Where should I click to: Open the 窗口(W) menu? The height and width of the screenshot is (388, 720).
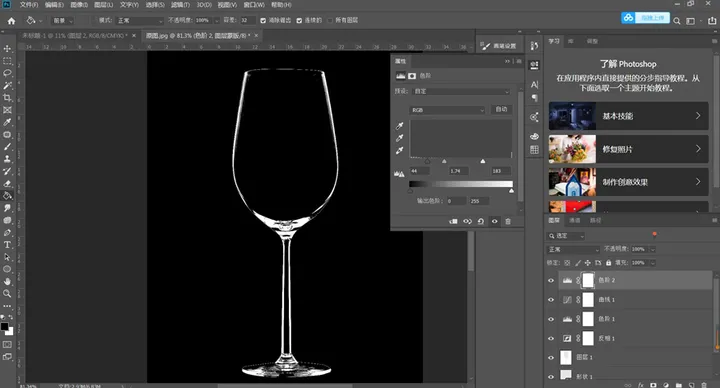point(254,5)
